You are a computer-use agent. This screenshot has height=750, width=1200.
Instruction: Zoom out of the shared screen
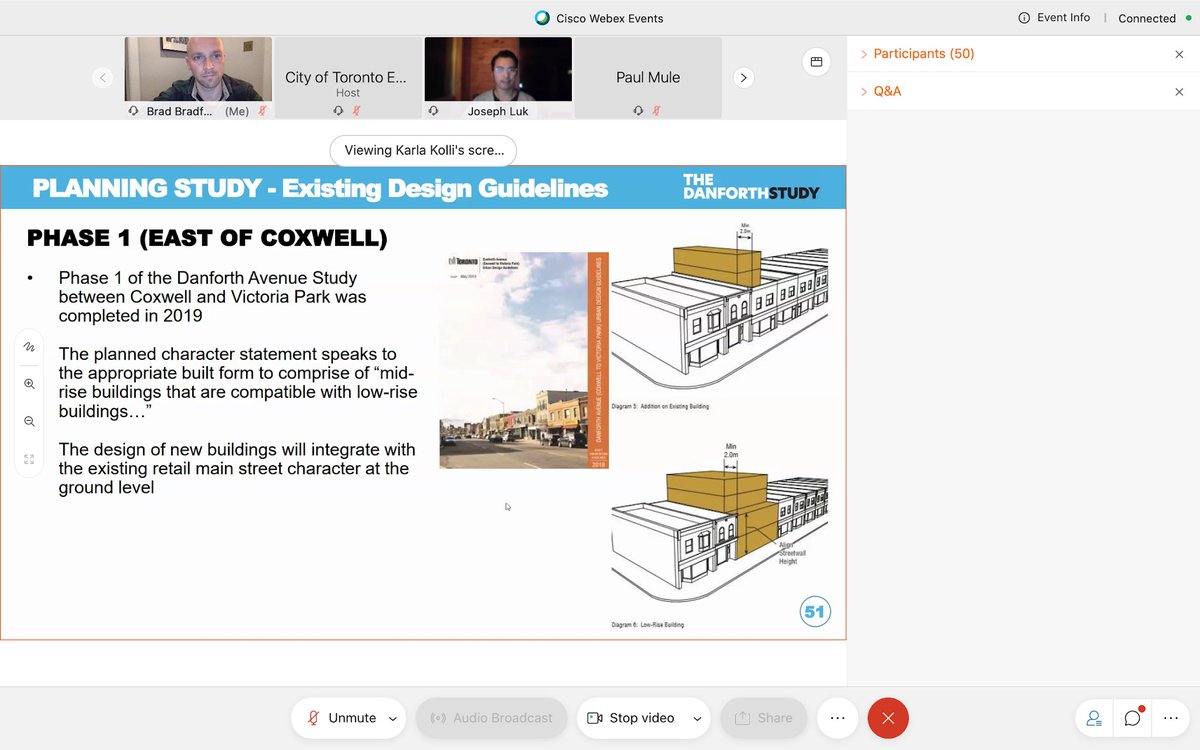pyautogui.click(x=29, y=422)
